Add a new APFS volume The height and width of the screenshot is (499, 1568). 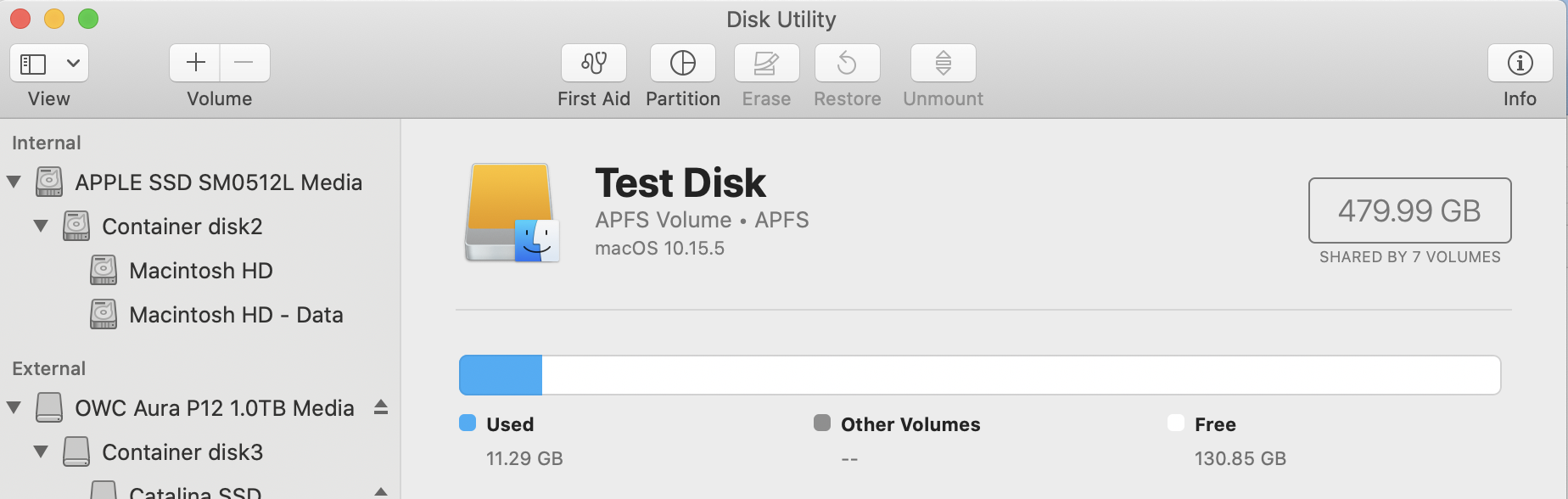195,63
